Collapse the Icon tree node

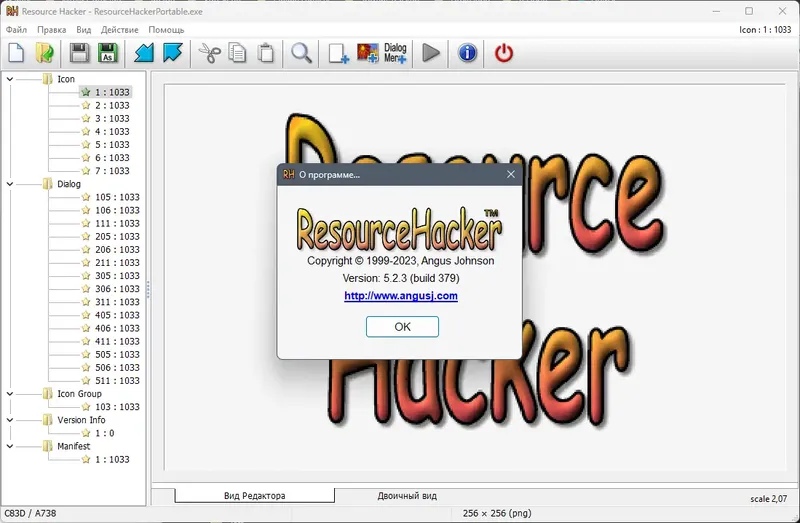pyautogui.click(x=10, y=79)
